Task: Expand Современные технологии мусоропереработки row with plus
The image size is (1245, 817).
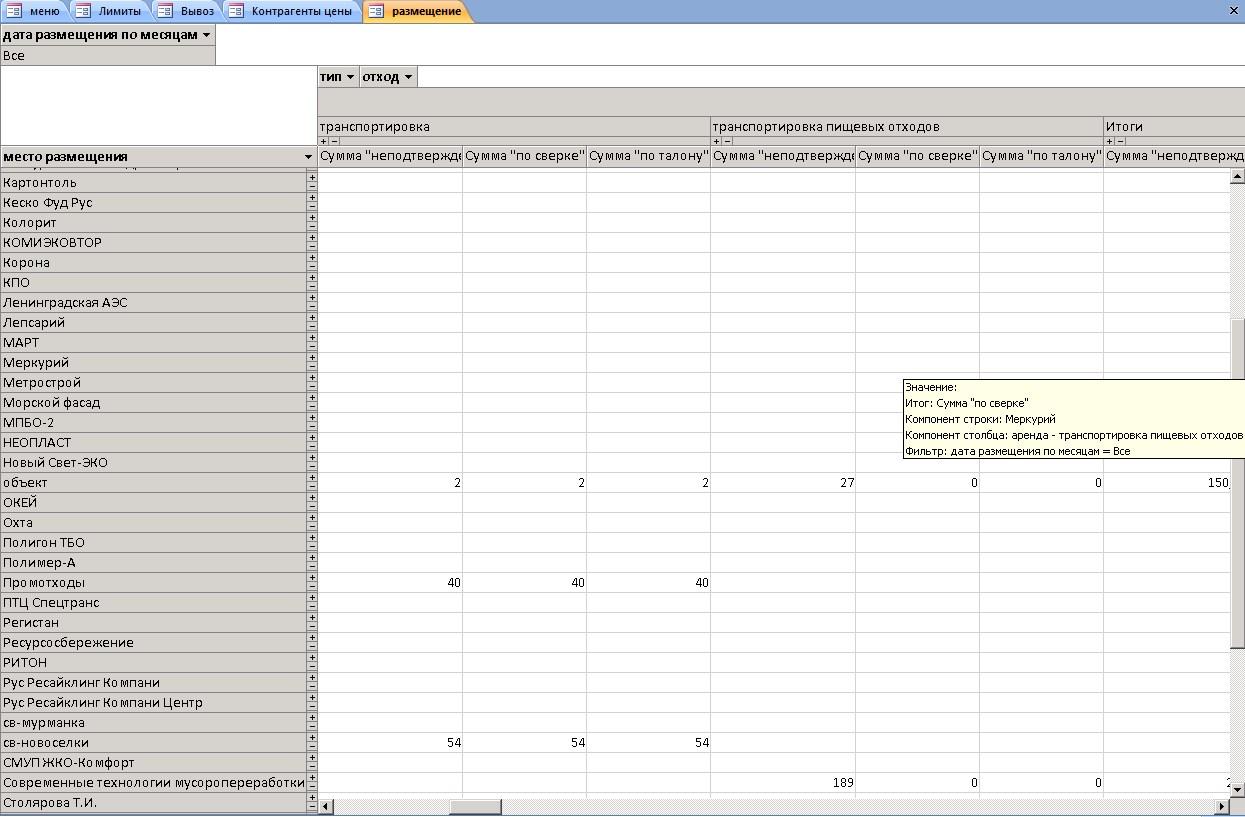Action: [x=312, y=778]
